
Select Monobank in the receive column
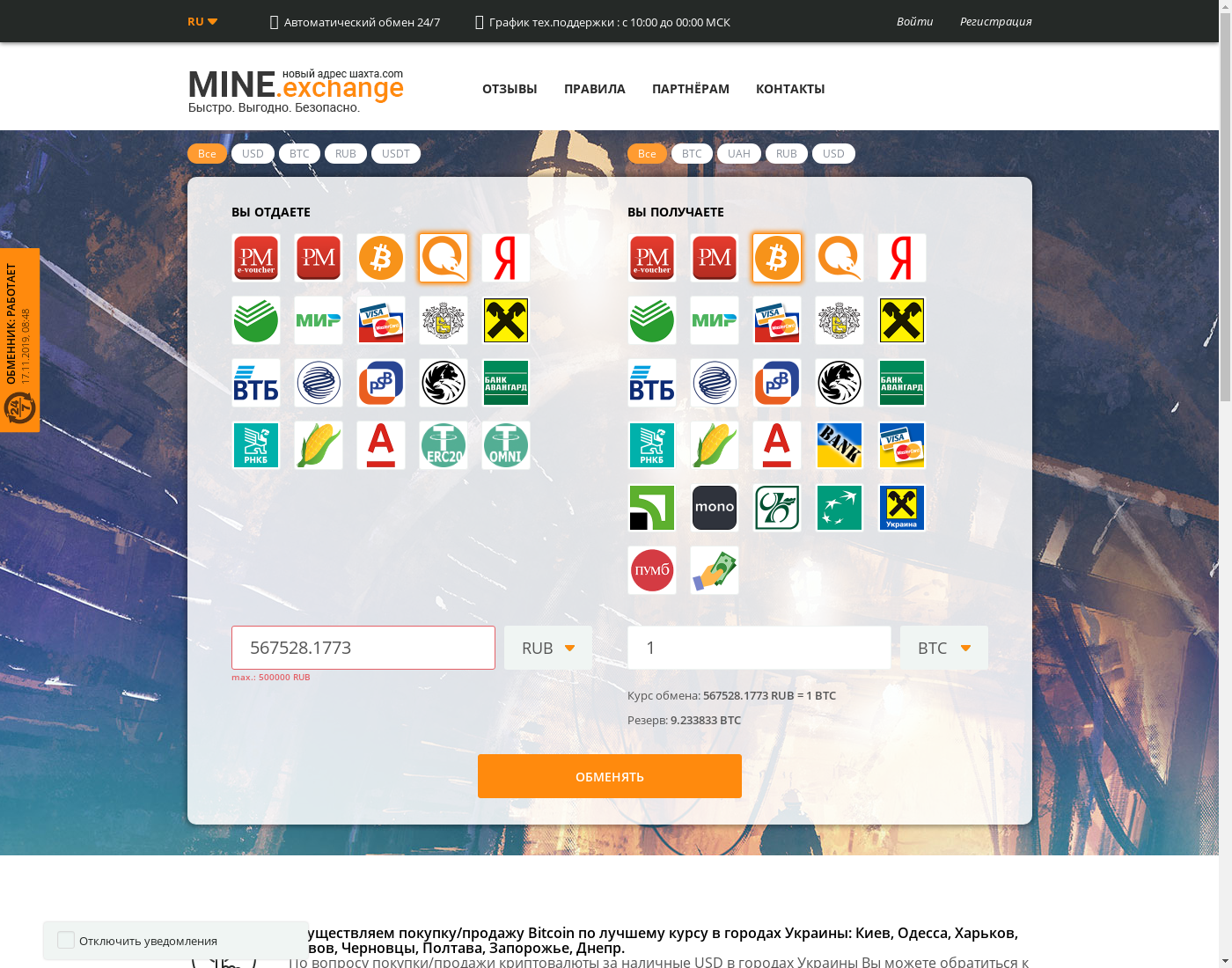715,508
